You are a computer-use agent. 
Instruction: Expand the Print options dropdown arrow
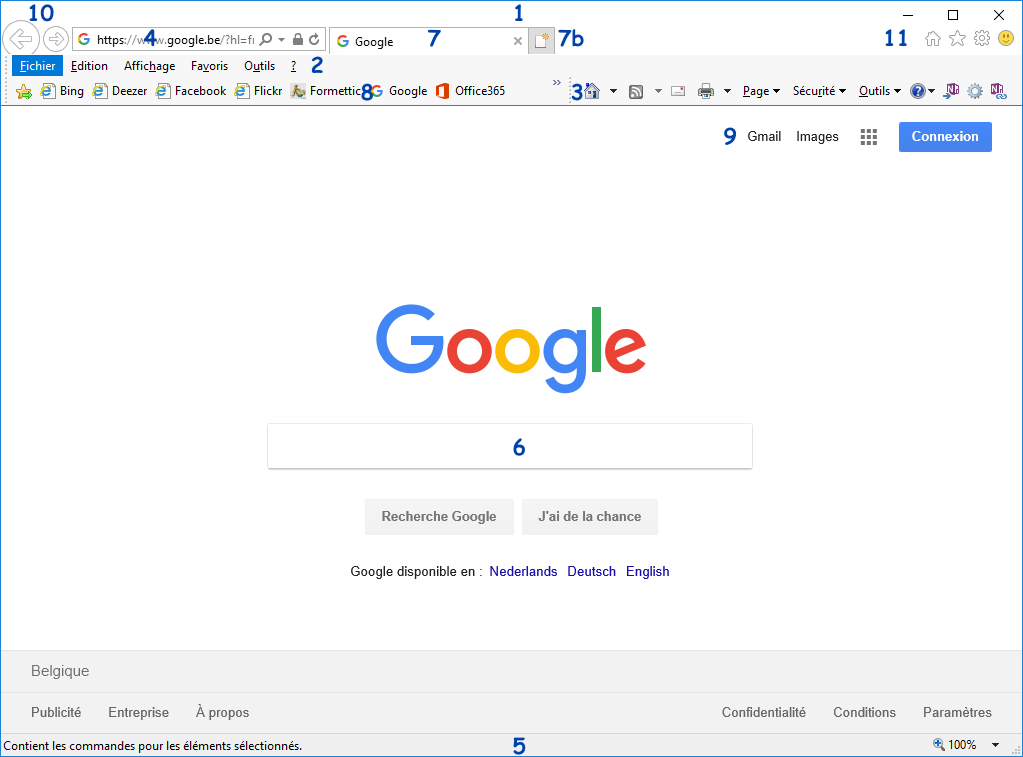pos(727,91)
